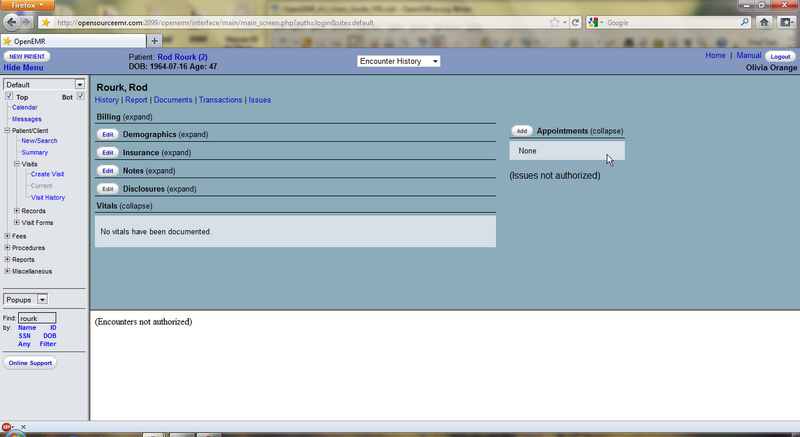Image resolution: width=800 pixels, height=437 pixels.
Task: Click the Firefox home icon
Action: (764, 22)
